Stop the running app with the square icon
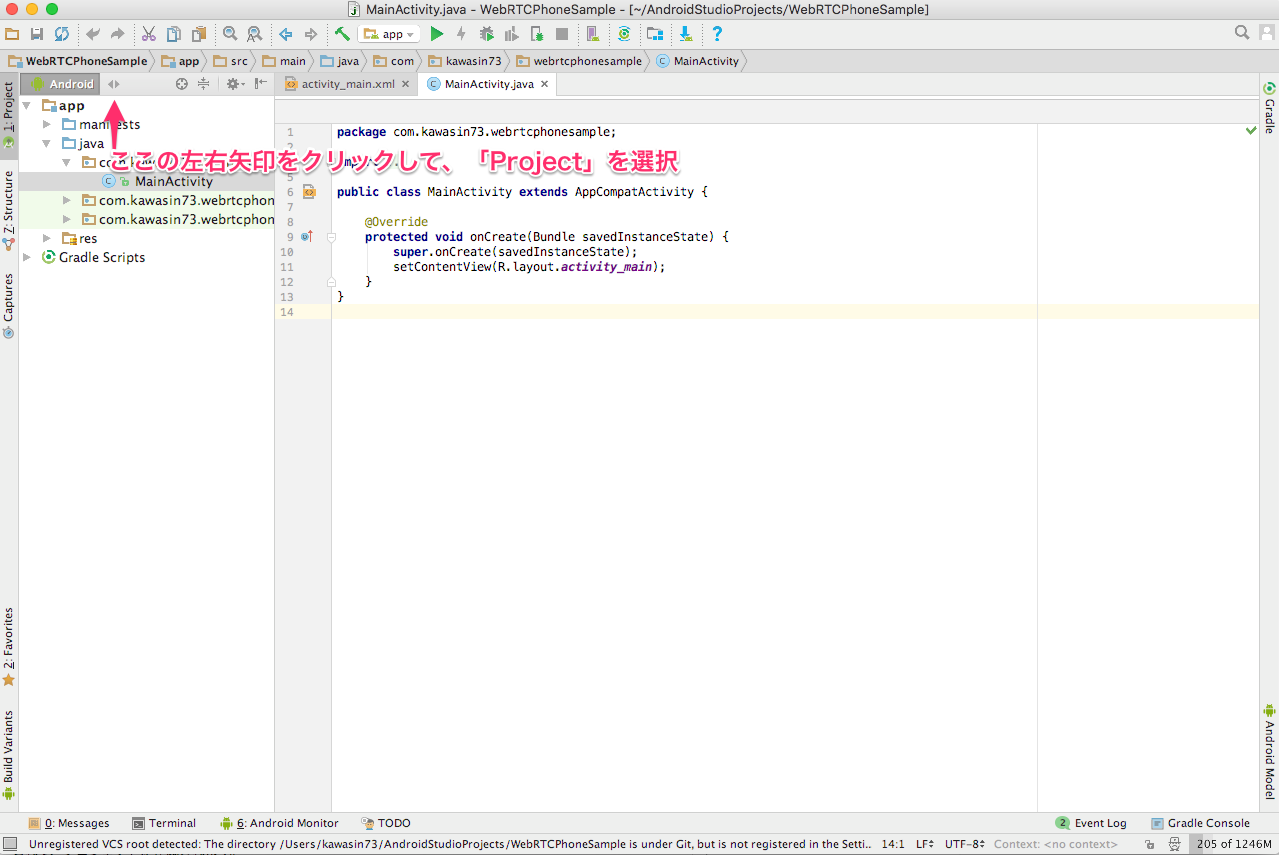 tap(561, 33)
